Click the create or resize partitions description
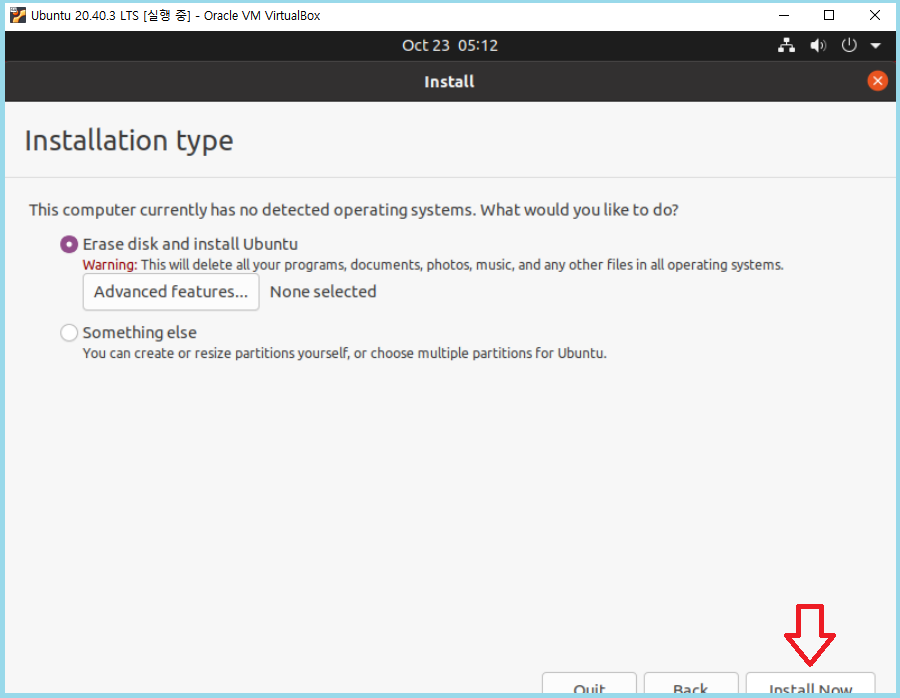900x698 pixels. tap(344, 353)
